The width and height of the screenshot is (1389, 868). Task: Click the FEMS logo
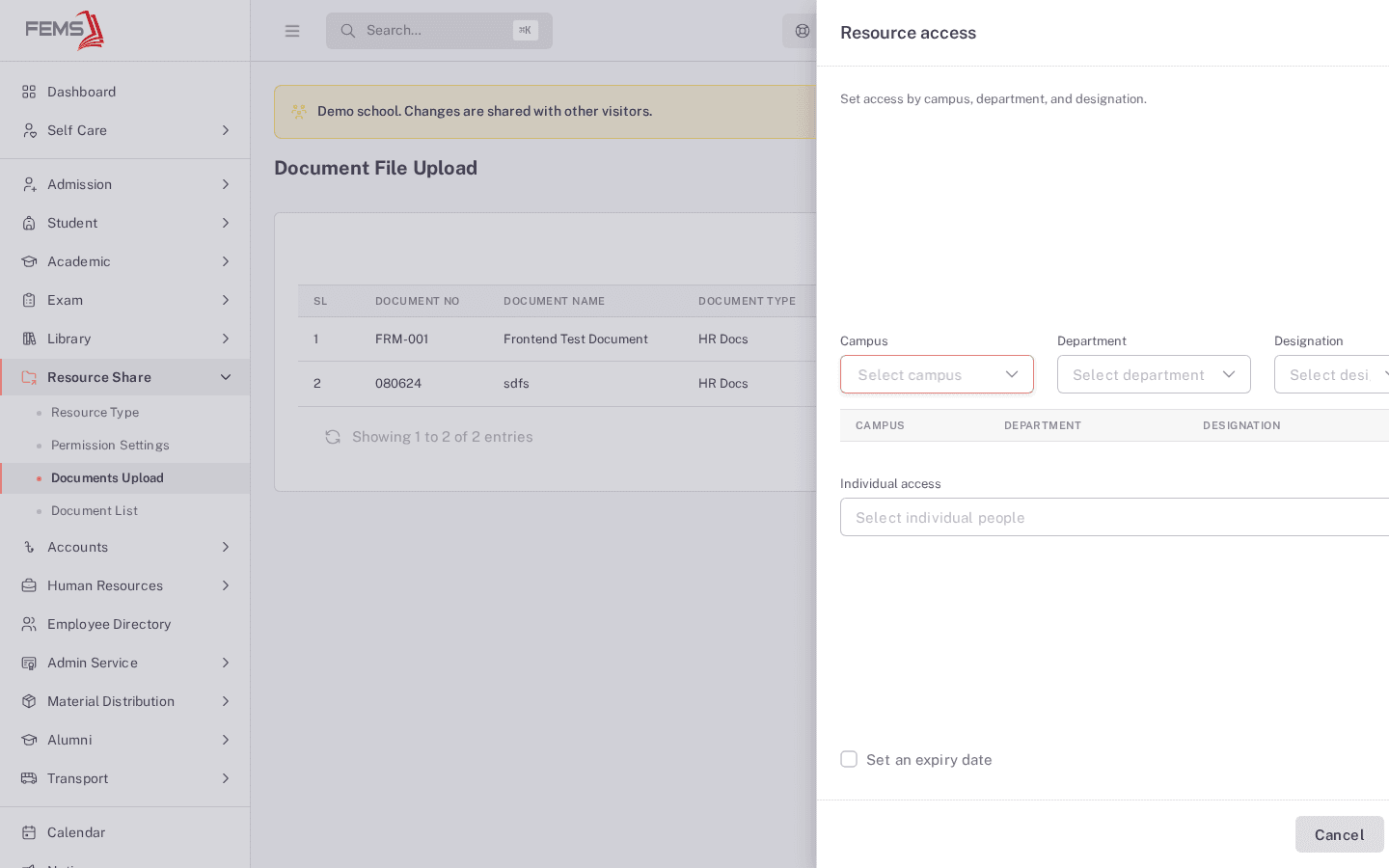tap(65, 30)
